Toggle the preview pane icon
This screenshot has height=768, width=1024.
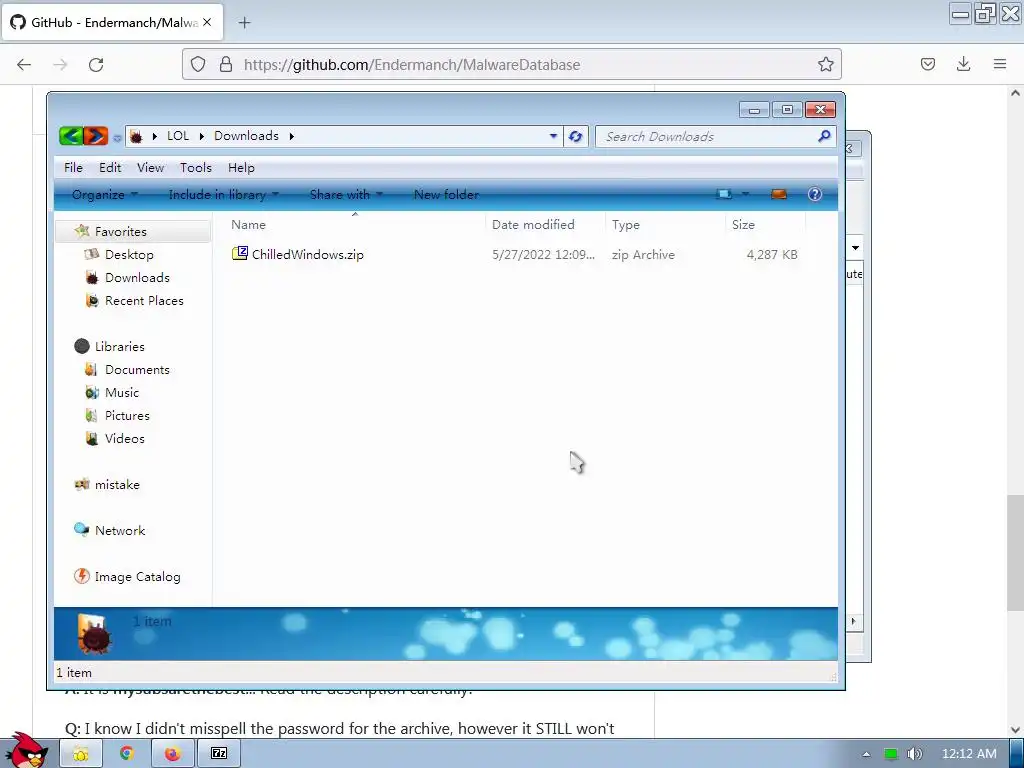[778, 195]
